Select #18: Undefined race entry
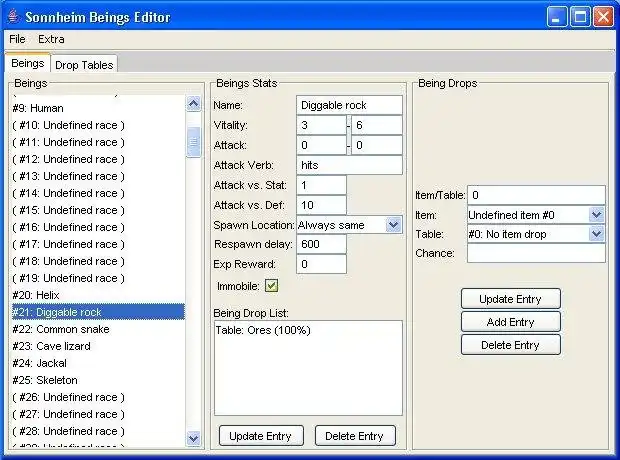 (98, 261)
